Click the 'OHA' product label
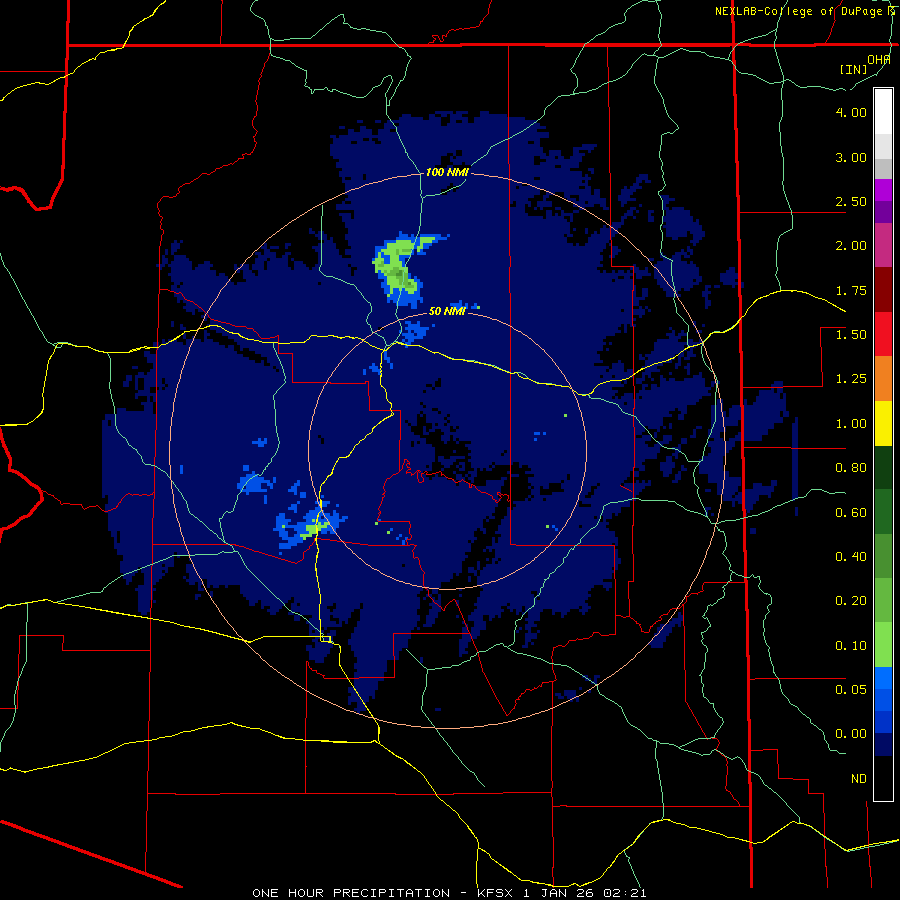This screenshot has width=900, height=900. click(x=879, y=60)
